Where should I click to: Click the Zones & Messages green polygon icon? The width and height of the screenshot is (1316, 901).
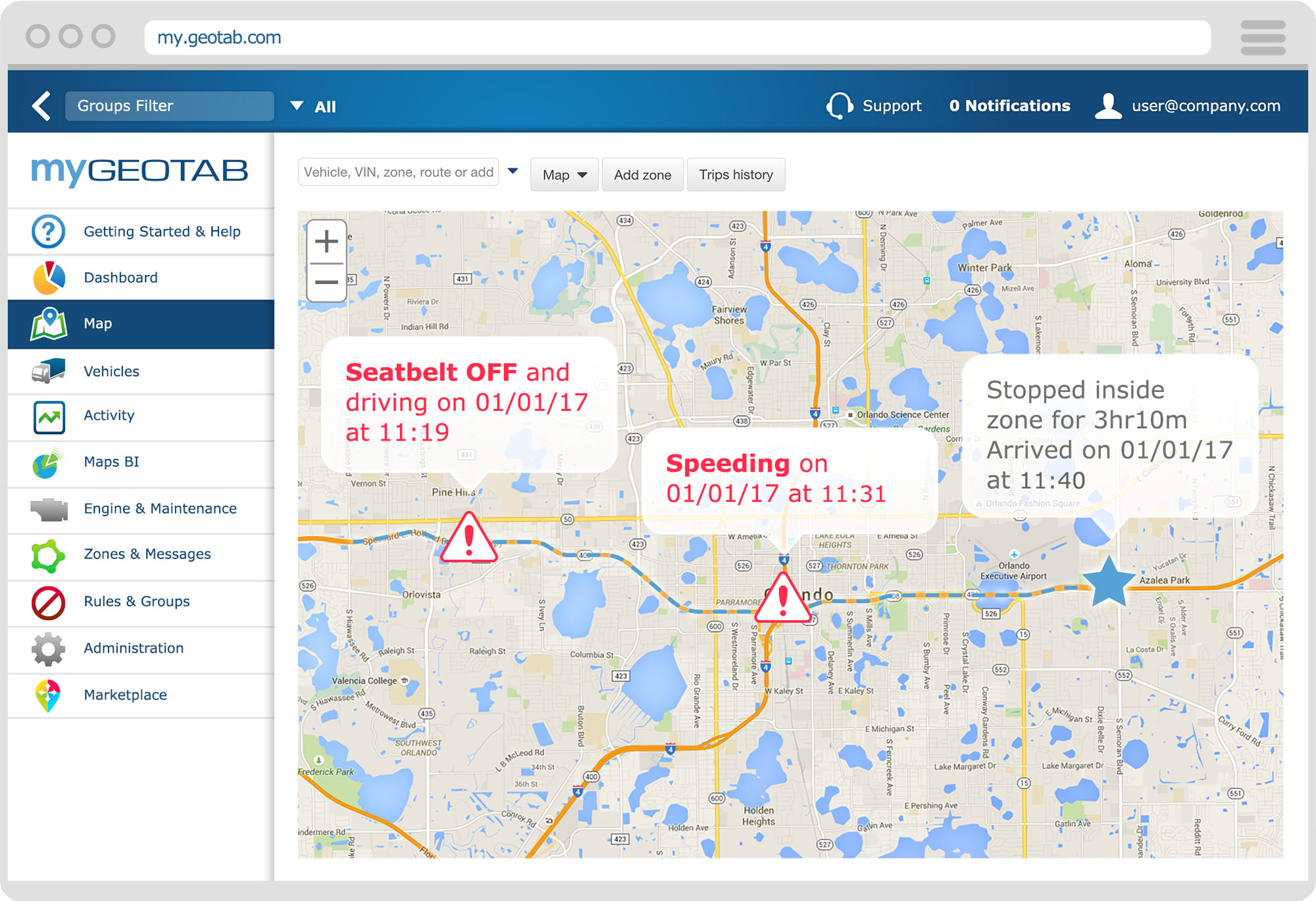pyautogui.click(x=48, y=556)
